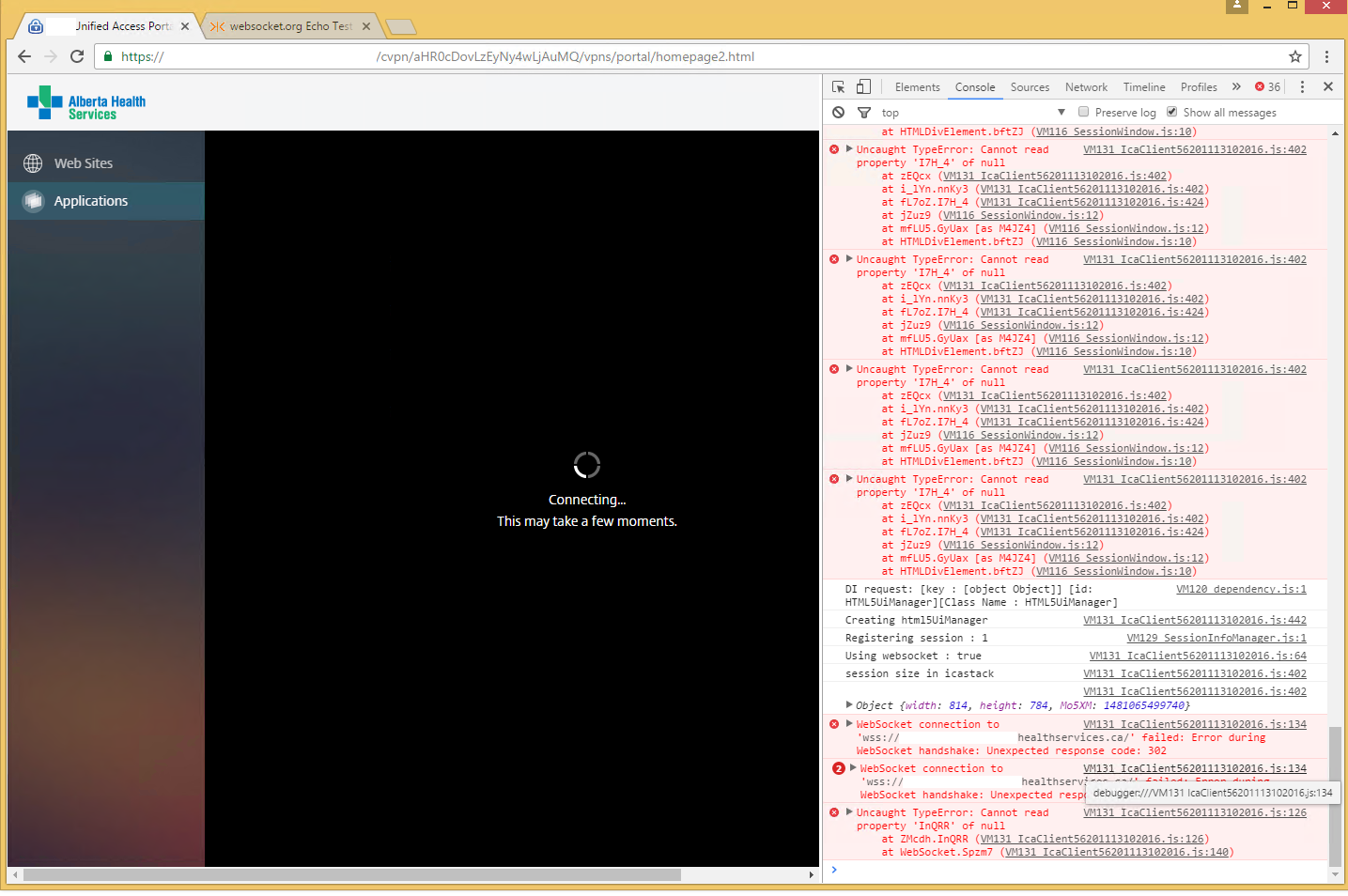The height and width of the screenshot is (896, 1348).
Task: Open the console filter icon
Action: (863, 112)
